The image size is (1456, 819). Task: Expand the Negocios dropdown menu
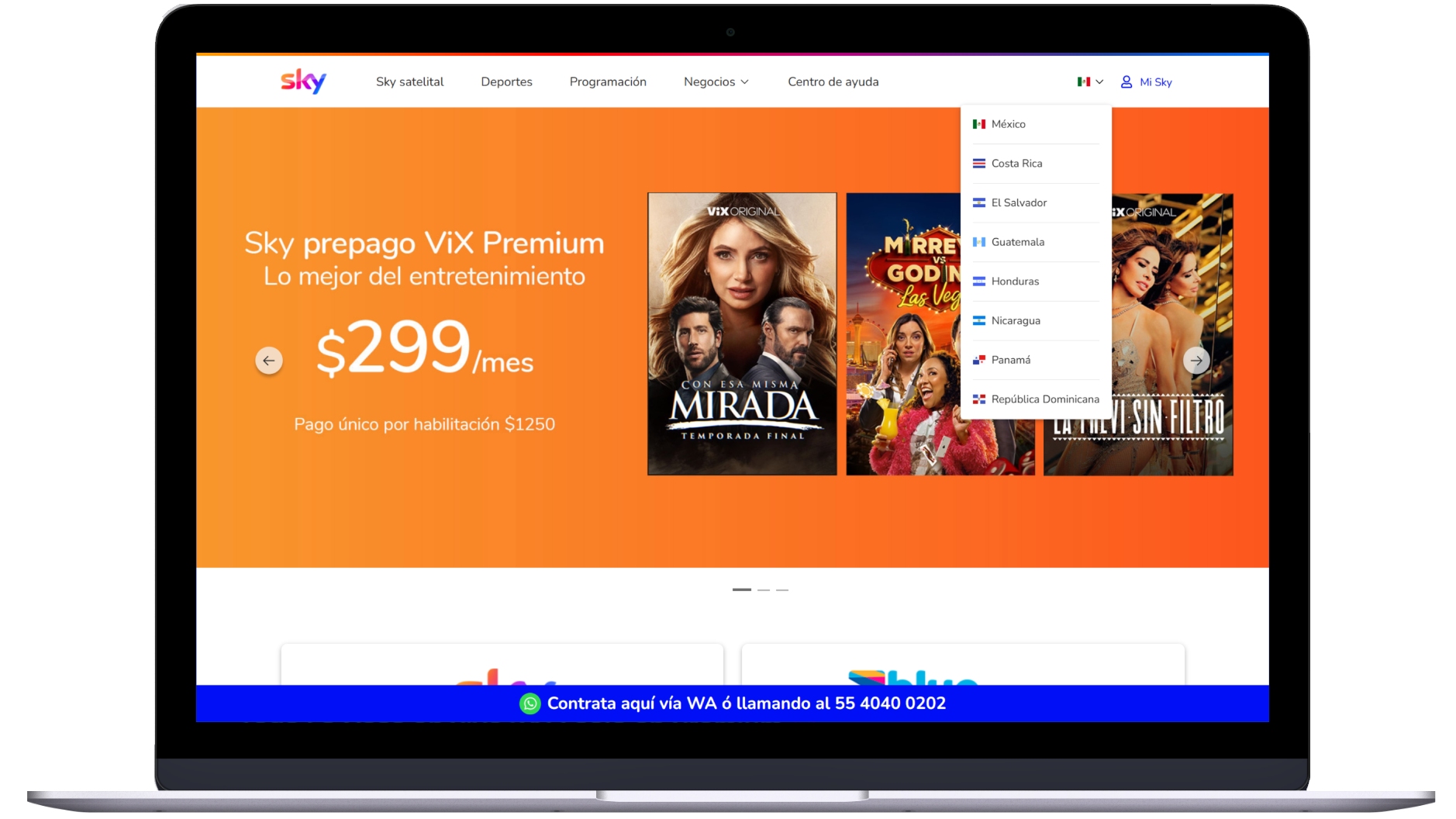(716, 81)
